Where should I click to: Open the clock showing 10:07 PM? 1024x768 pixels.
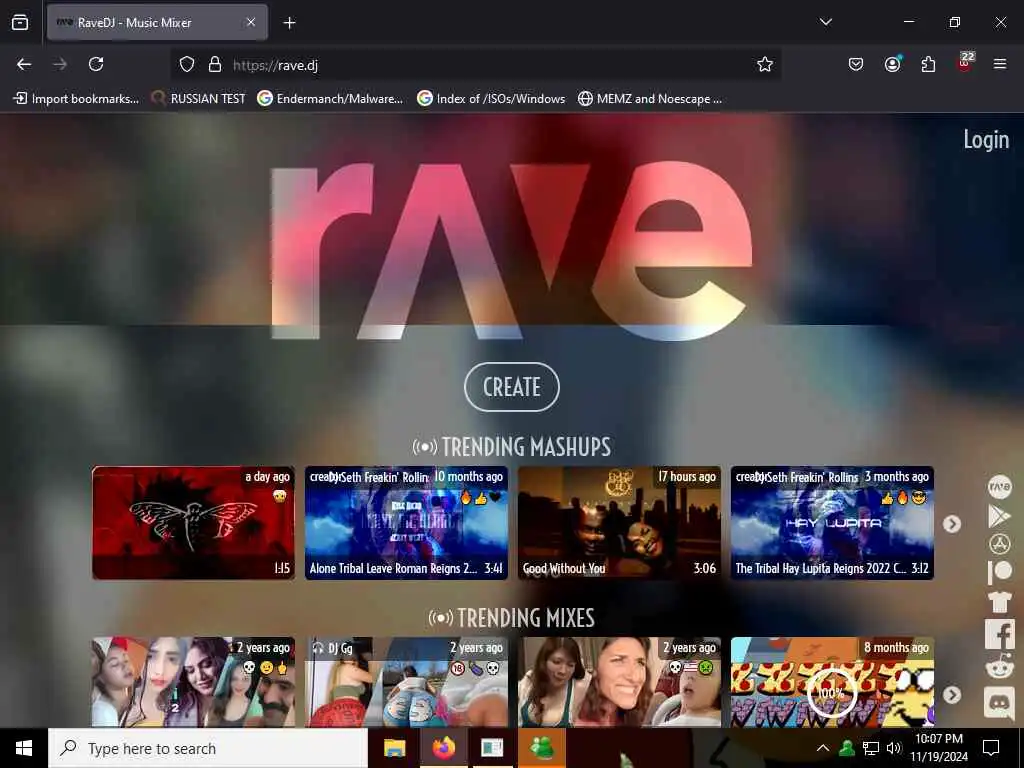(x=938, y=748)
